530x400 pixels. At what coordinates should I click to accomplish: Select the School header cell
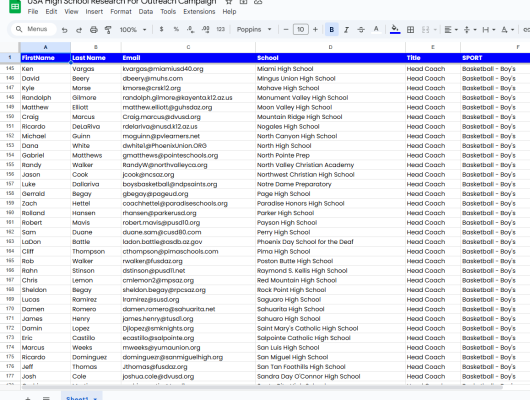click(x=330, y=58)
